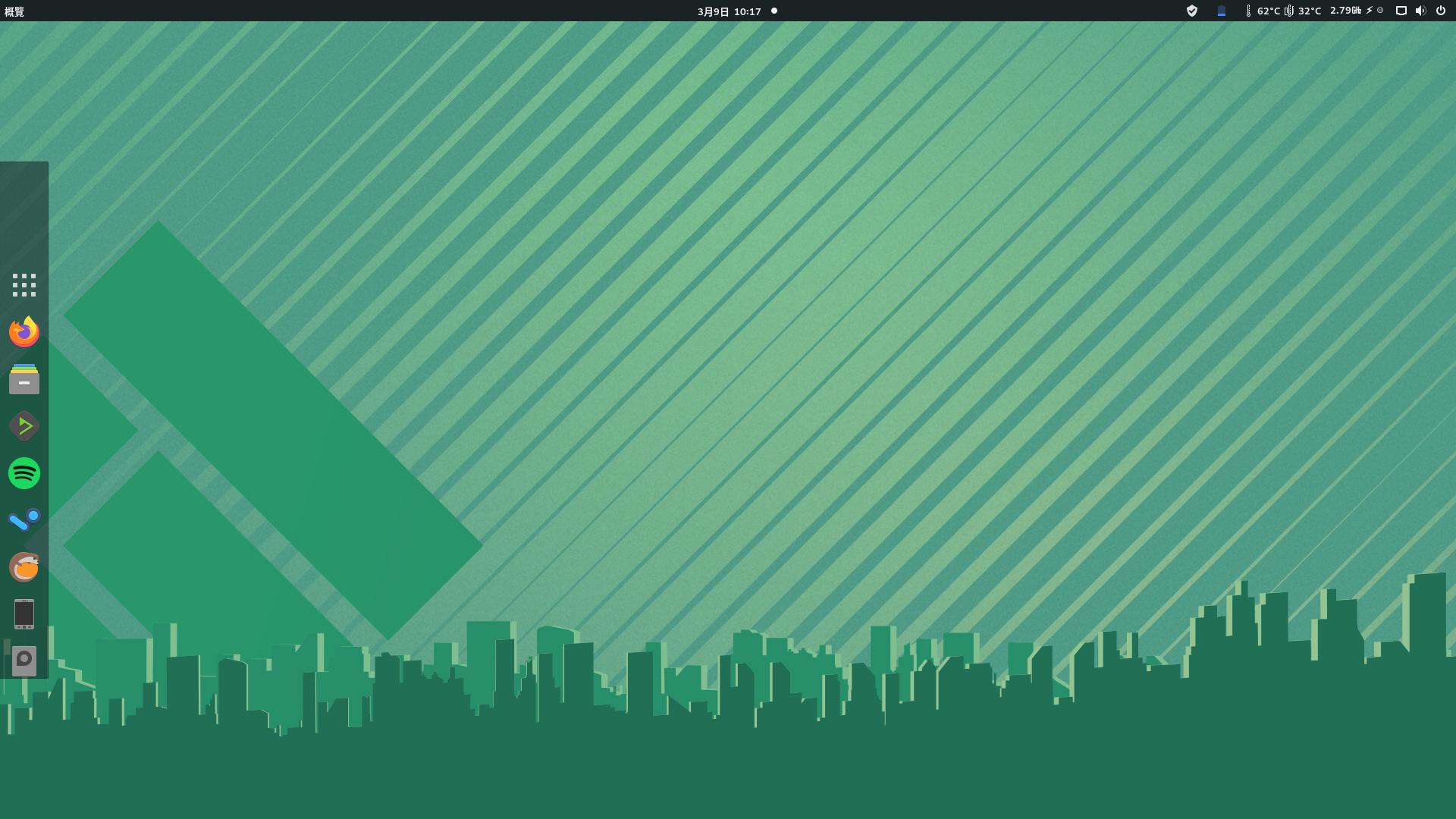This screenshot has width=1456, height=819.
Task: Open the disk drive icon in dock
Action: (x=24, y=661)
